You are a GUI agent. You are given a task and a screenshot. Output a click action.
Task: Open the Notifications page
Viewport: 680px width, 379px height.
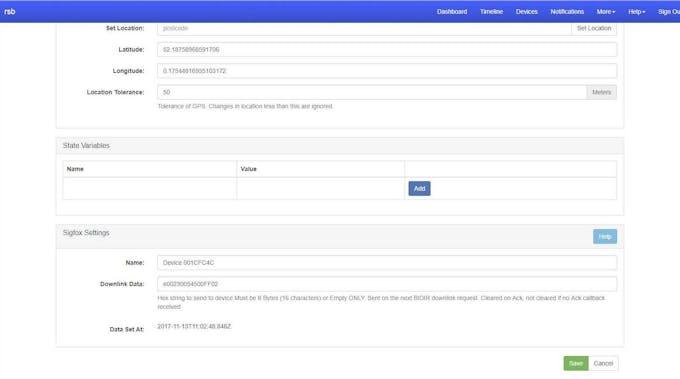coord(567,12)
